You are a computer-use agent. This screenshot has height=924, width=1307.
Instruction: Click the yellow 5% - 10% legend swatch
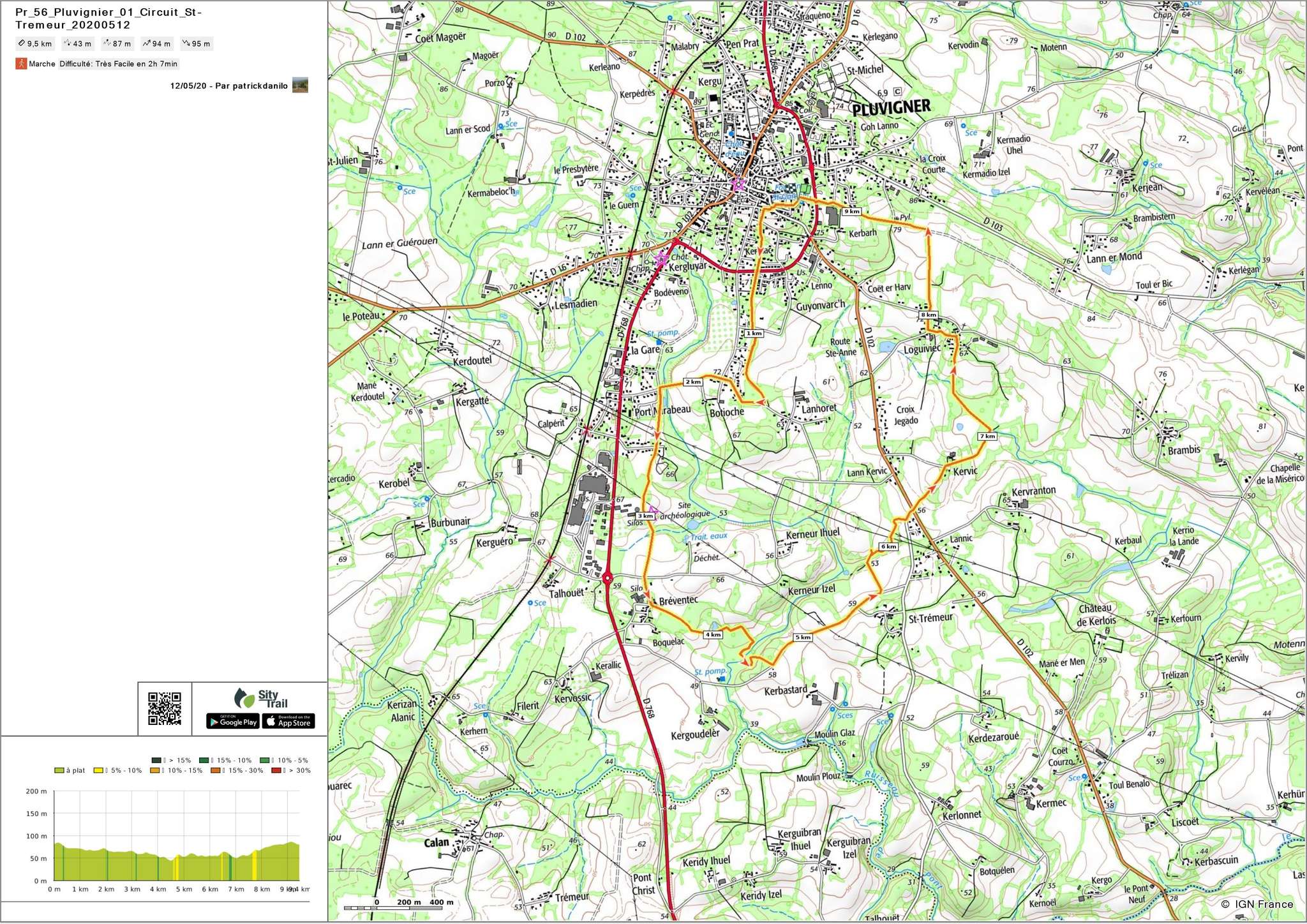tap(98, 771)
